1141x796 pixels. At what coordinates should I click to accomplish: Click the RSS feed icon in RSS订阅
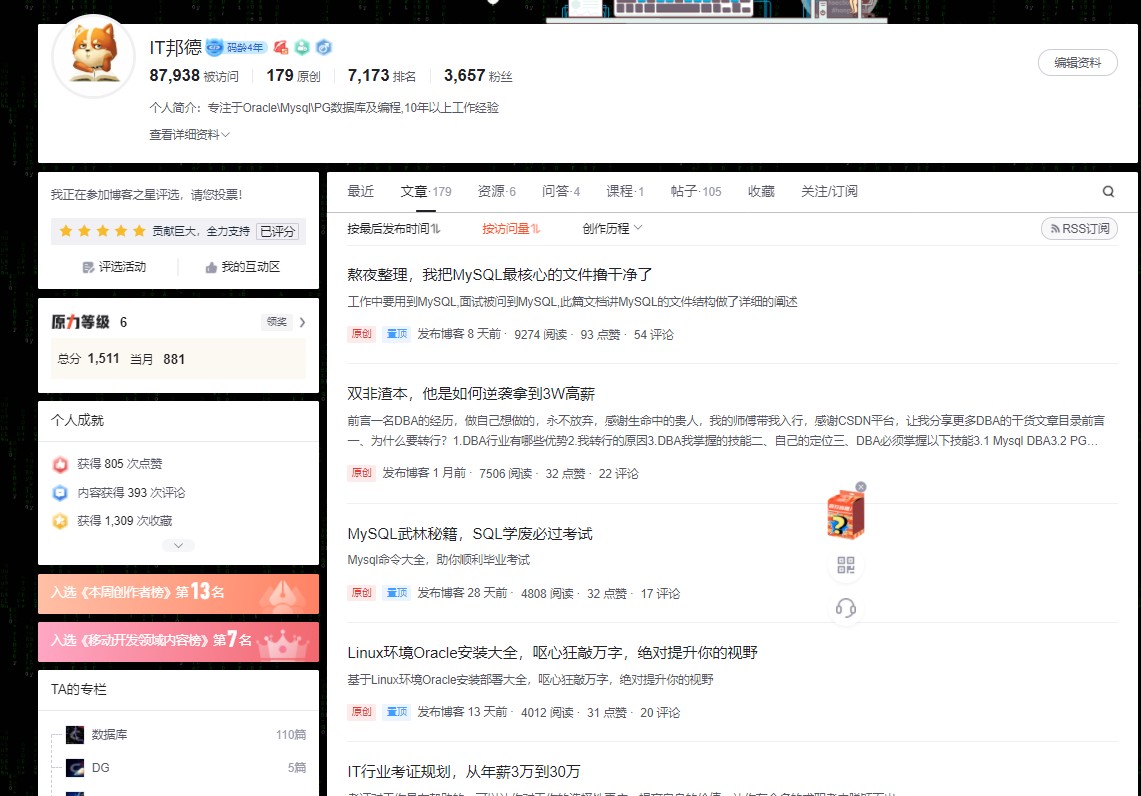(1055, 228)
